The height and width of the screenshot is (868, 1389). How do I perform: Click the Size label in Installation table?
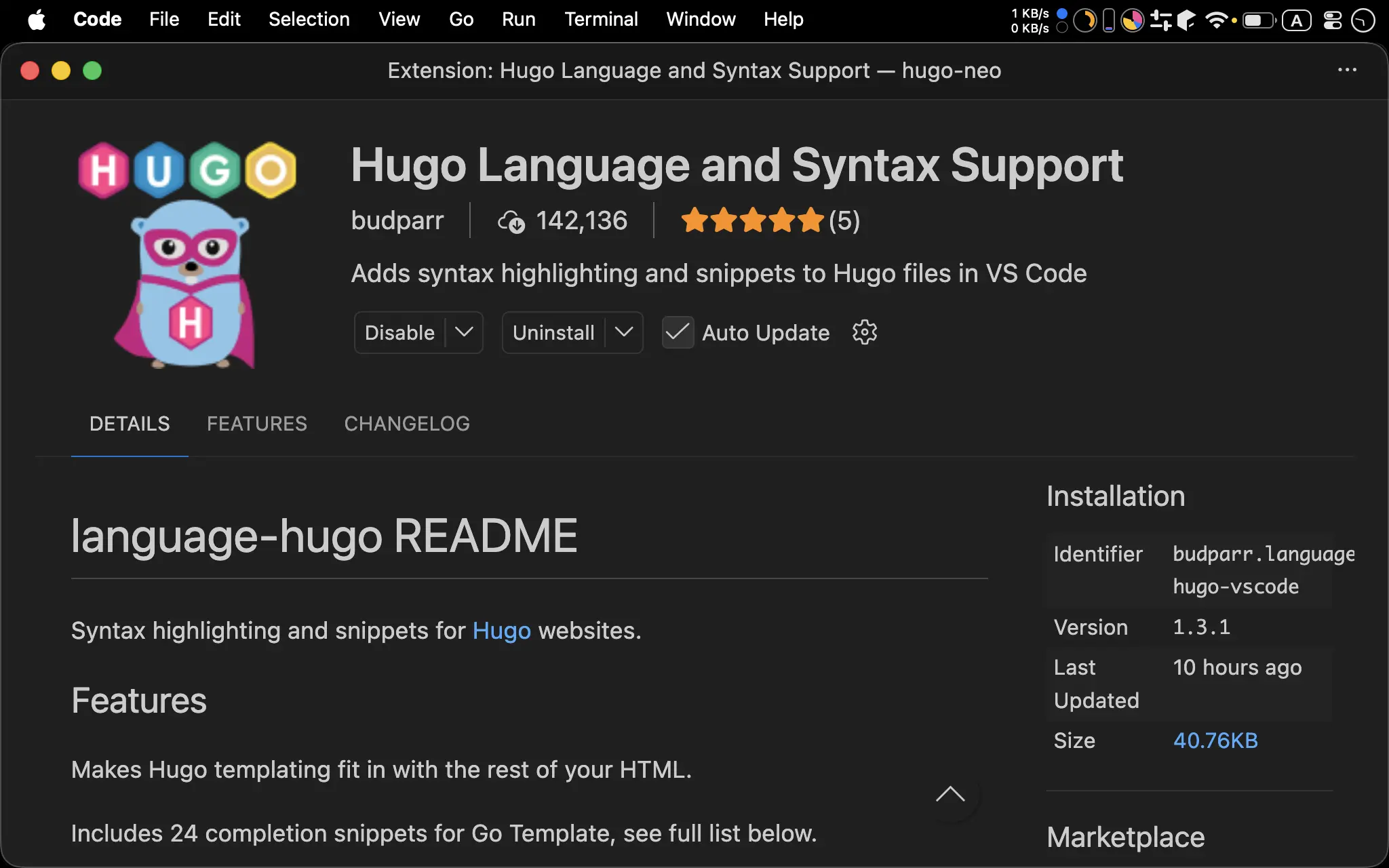[1074, 741]
